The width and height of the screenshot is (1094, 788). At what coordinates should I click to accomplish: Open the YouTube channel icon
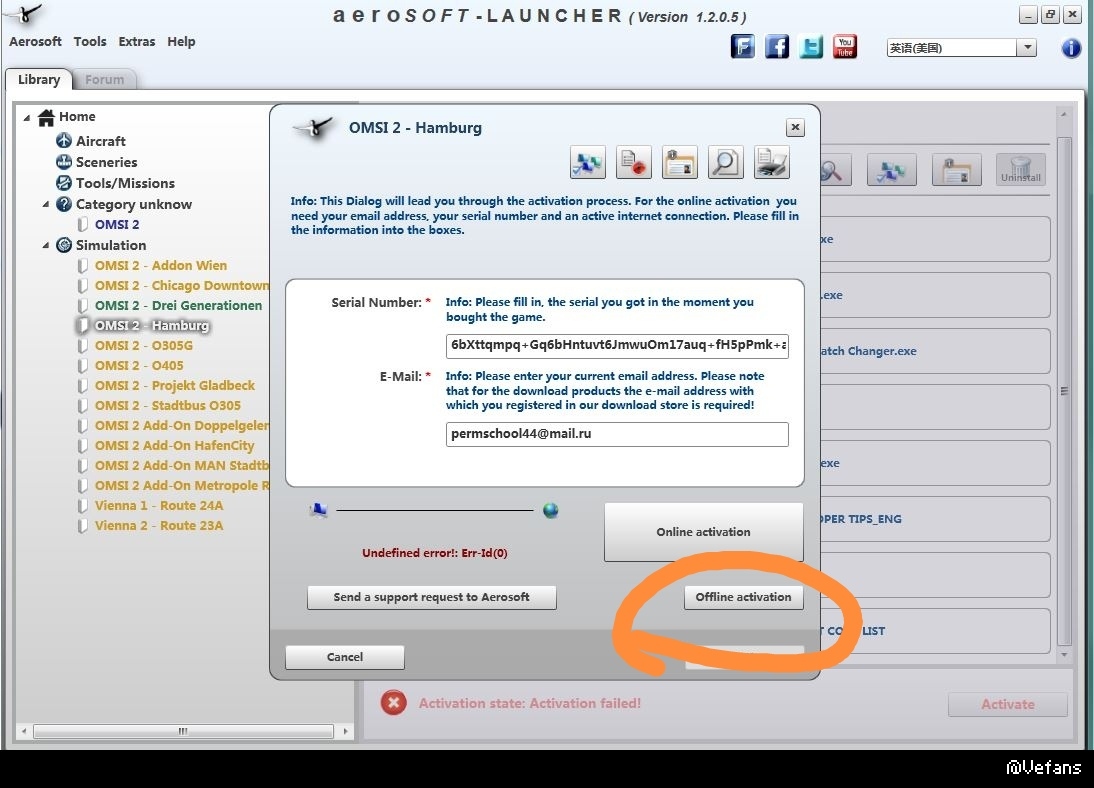(845, 47)
